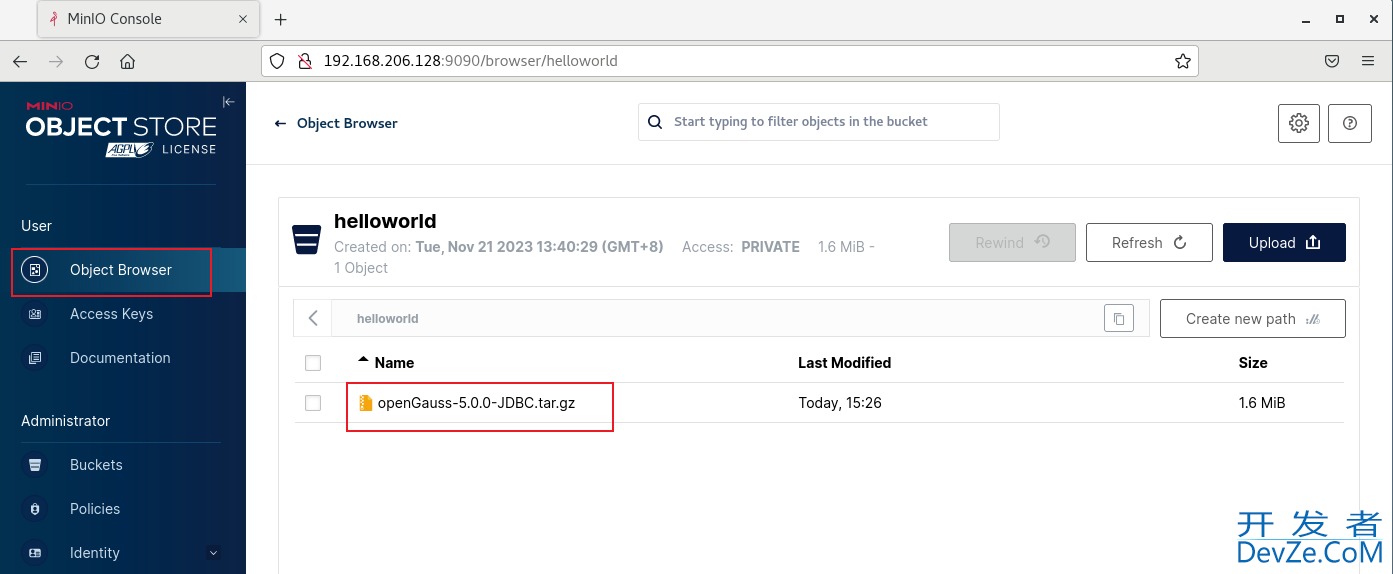Viewport: 1393px width, 574px height.
Task: Close the MinIO Console tab
Action: click(x=243, y=19)
